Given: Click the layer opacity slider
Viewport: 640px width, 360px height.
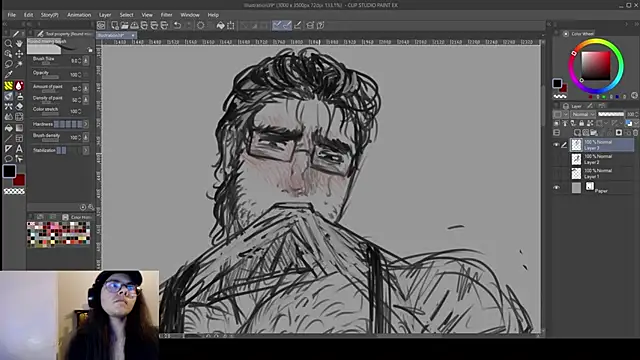Looking at the screenshot, I should 611,114.
